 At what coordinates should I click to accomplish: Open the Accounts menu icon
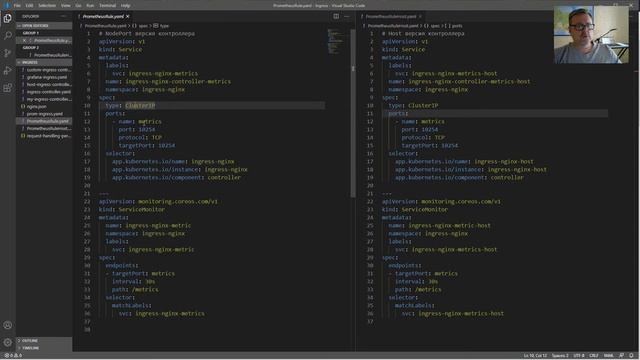tap(7, 325)
